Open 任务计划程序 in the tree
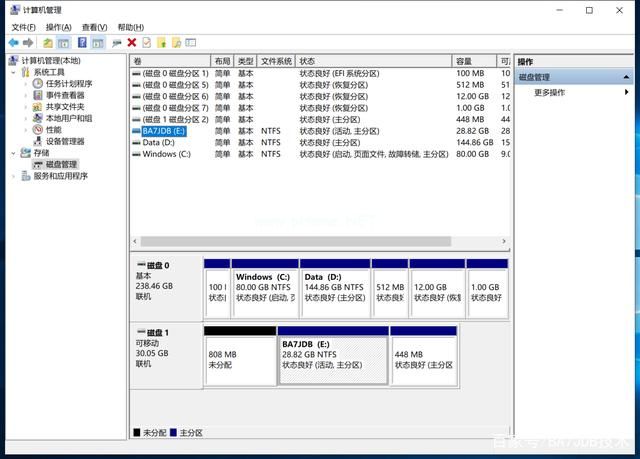 [x=68, y=84]
